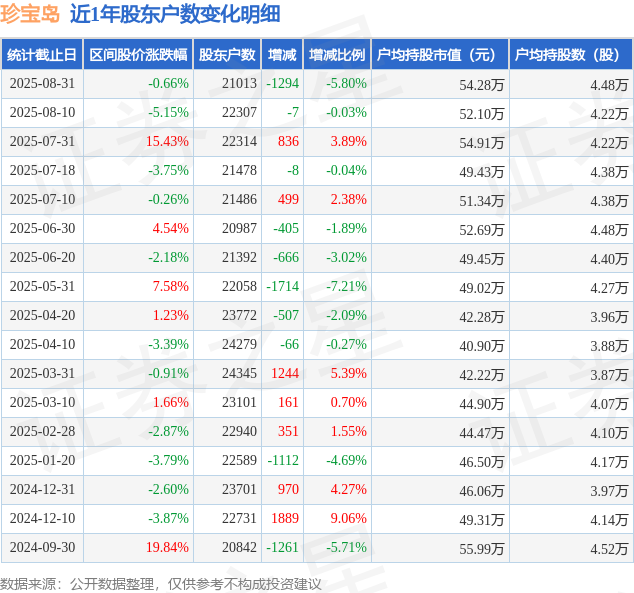Screen dimensions: 634x593
Task: Click the market value 40.90万
Action: [482, 346]
